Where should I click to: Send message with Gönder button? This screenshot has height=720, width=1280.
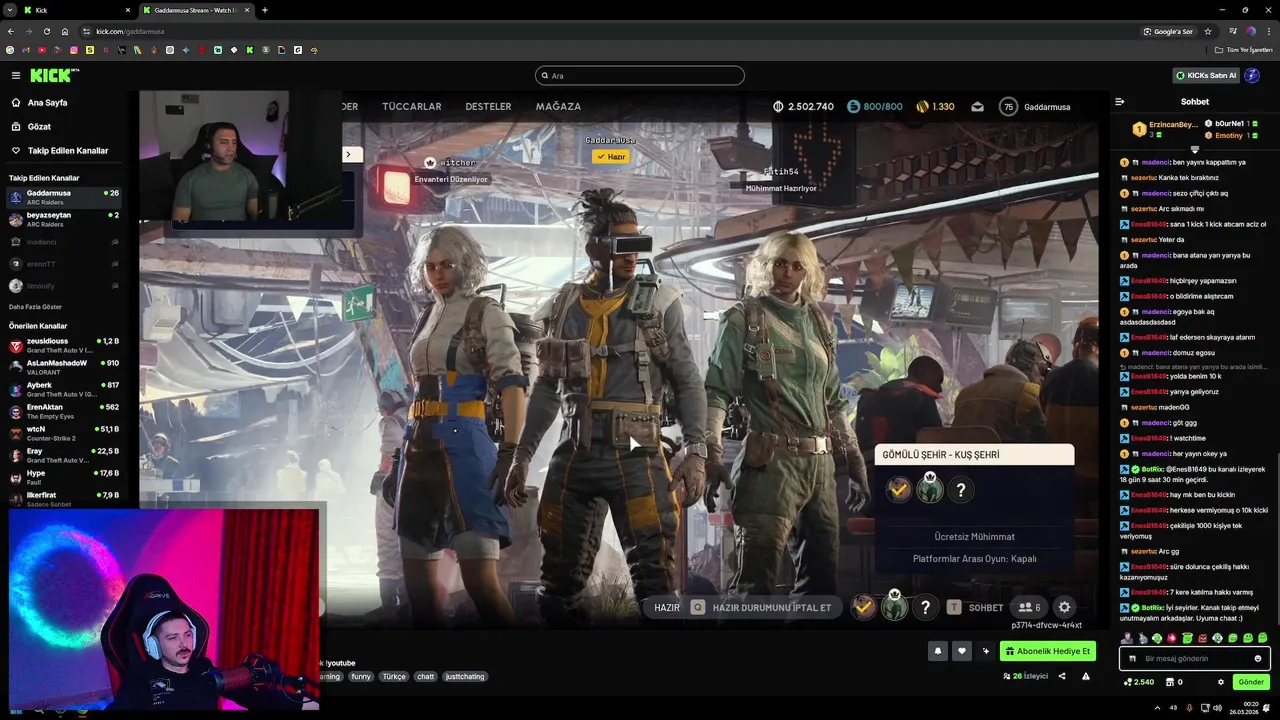(1251, 682)
